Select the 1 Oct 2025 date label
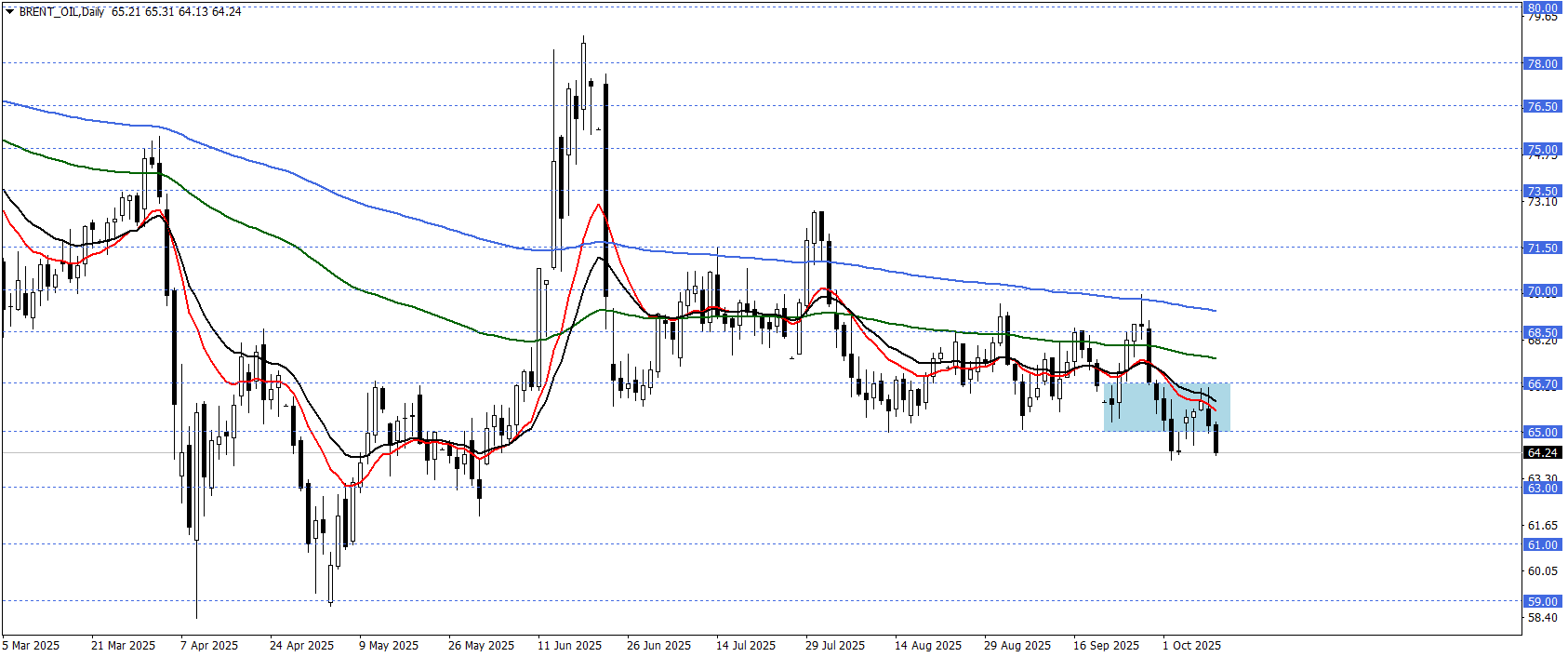Image resolution: width=1568 pixels, height=657 pixels. [1191, 645]
